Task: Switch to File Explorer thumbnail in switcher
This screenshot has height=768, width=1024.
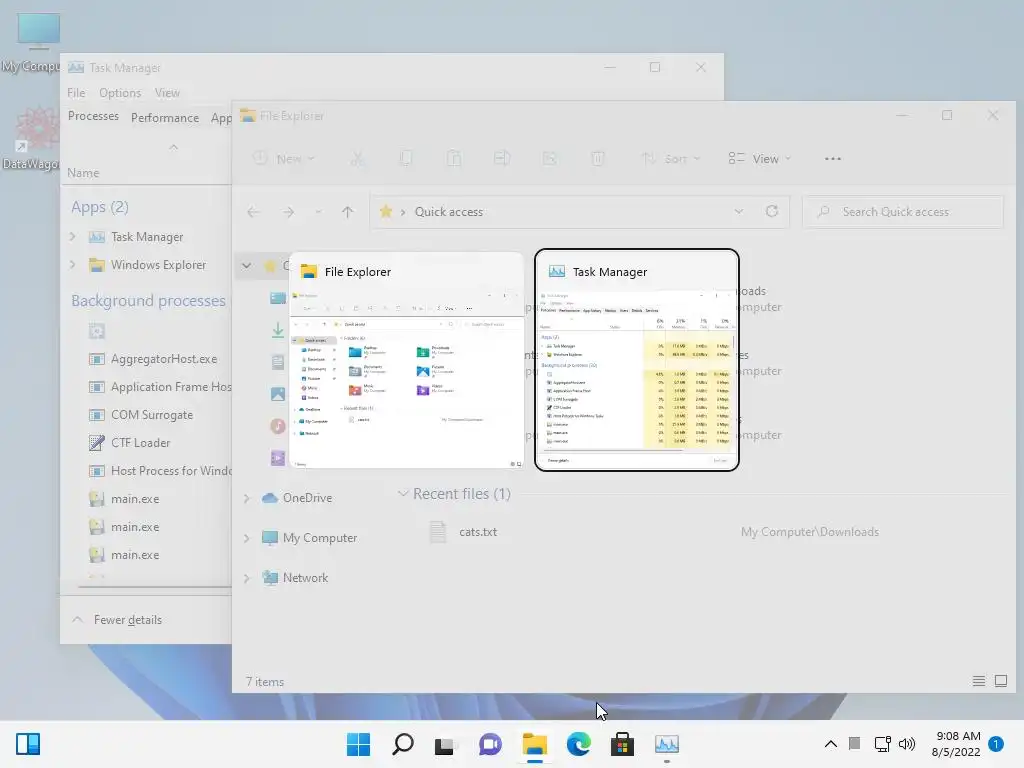Action: pos(406,360)
